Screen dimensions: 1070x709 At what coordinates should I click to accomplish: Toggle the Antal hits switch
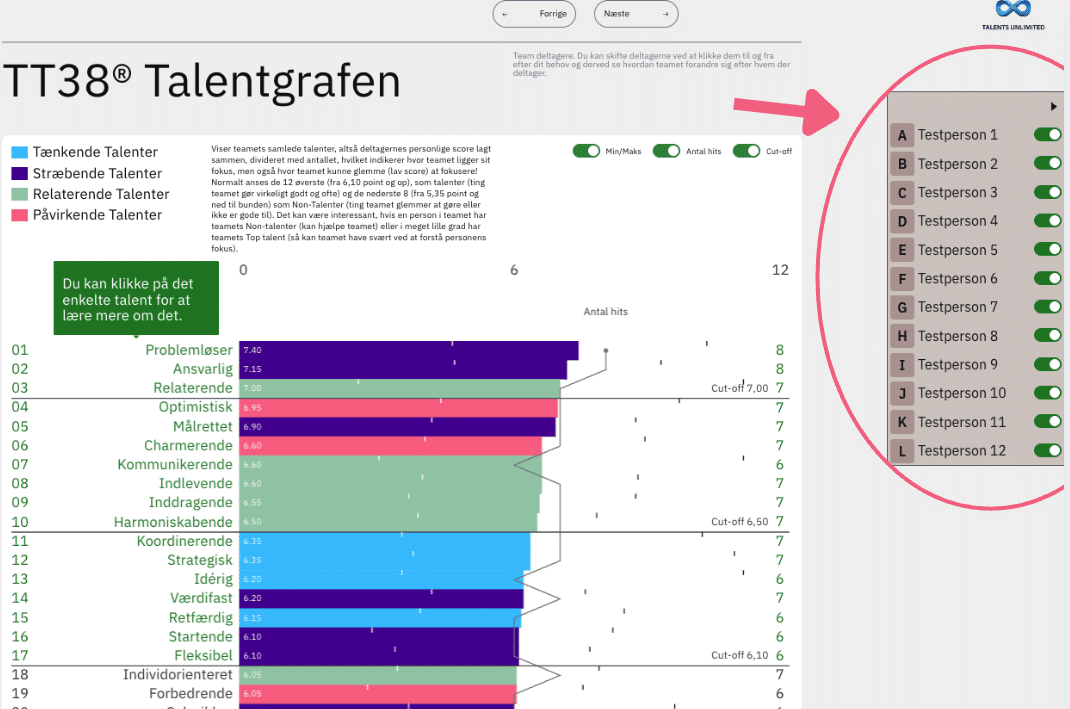(x=666, y=151)
